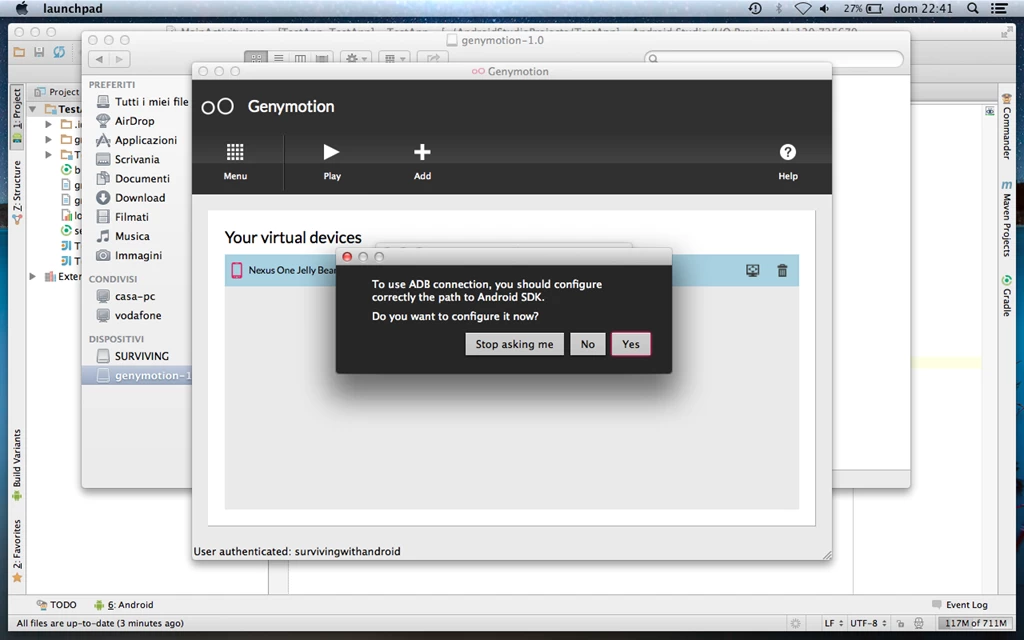Screen dimensions: 1024x640
Task: Change UTF-8 file encoding dropdown
Action: click(x=869, y=623)
